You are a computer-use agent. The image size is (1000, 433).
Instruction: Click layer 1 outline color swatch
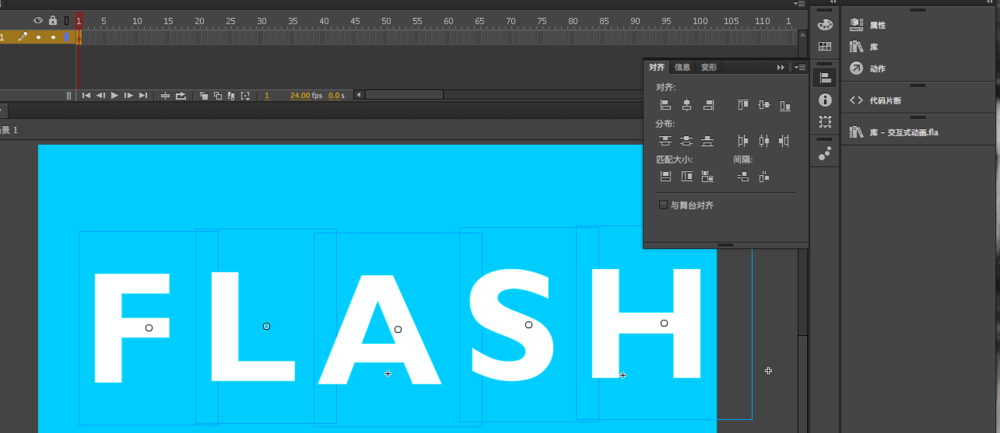point(66,38)
